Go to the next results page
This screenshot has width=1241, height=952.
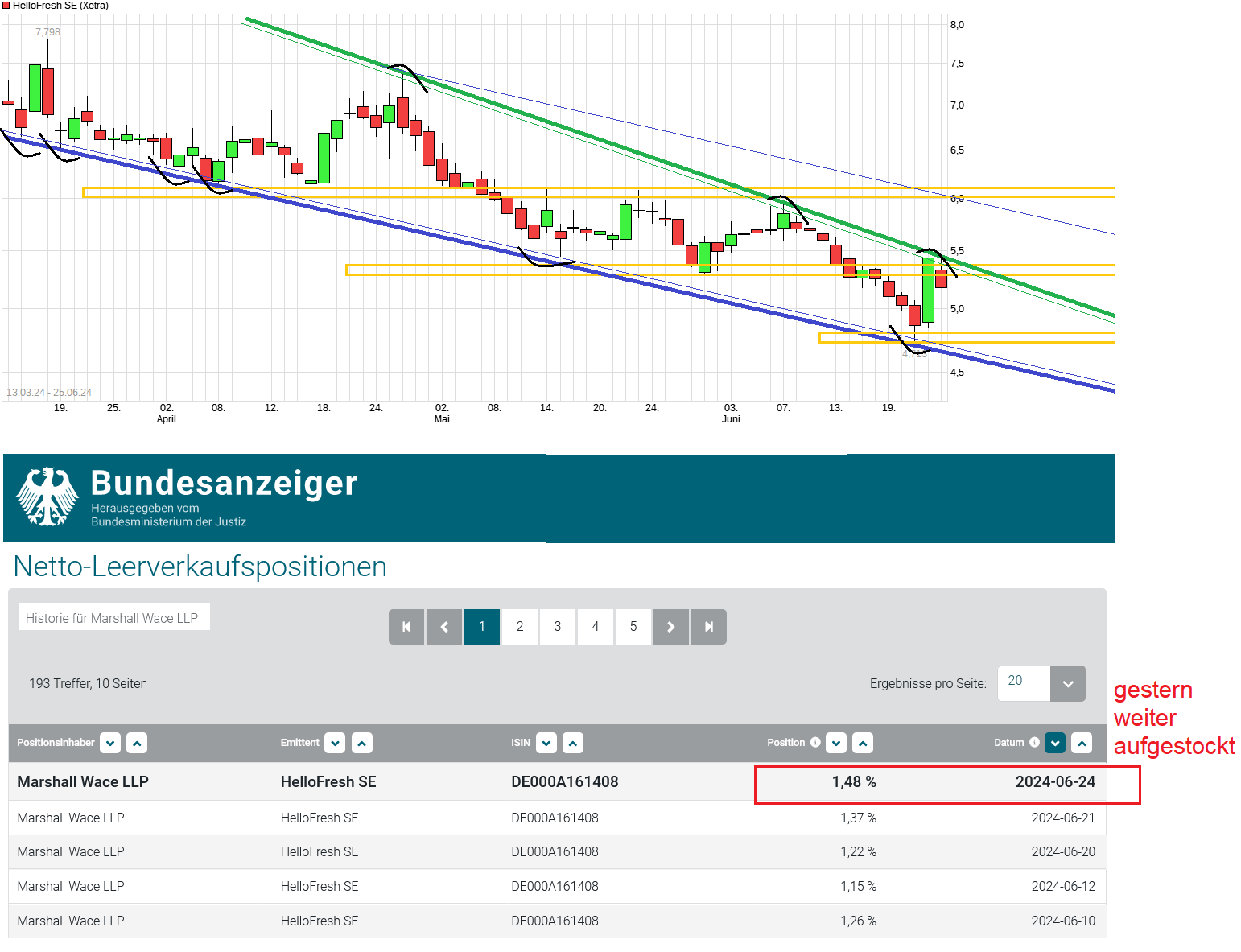[671, 627]
